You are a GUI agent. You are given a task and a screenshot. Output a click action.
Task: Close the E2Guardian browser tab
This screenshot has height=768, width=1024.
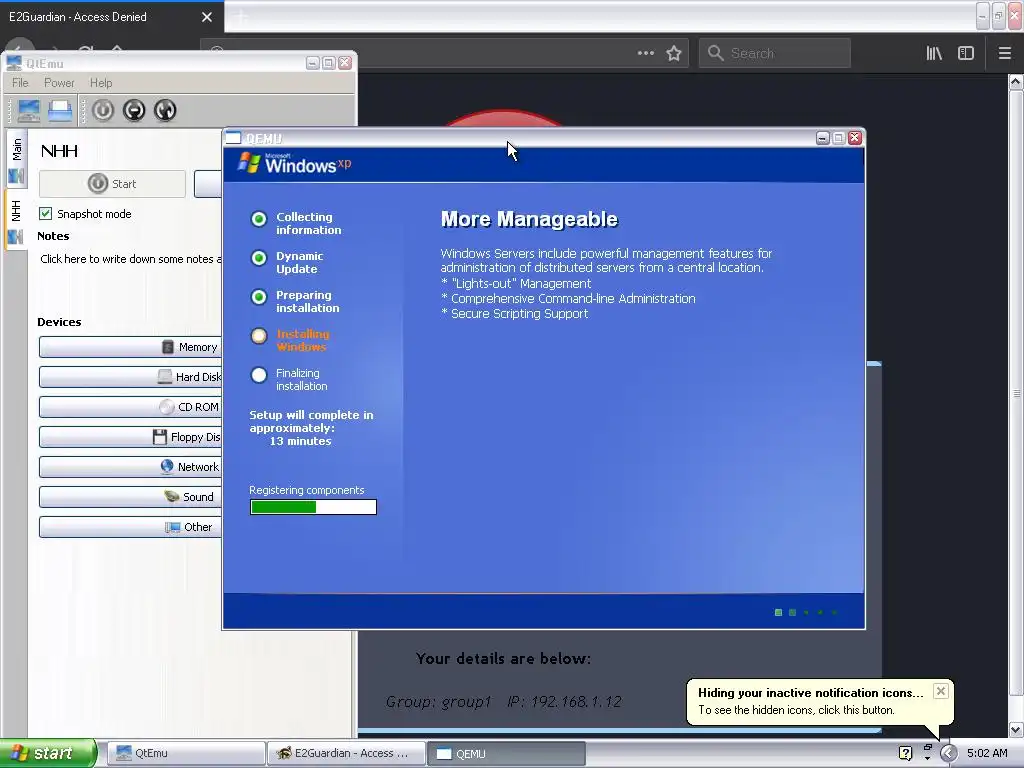coord(207,17)
